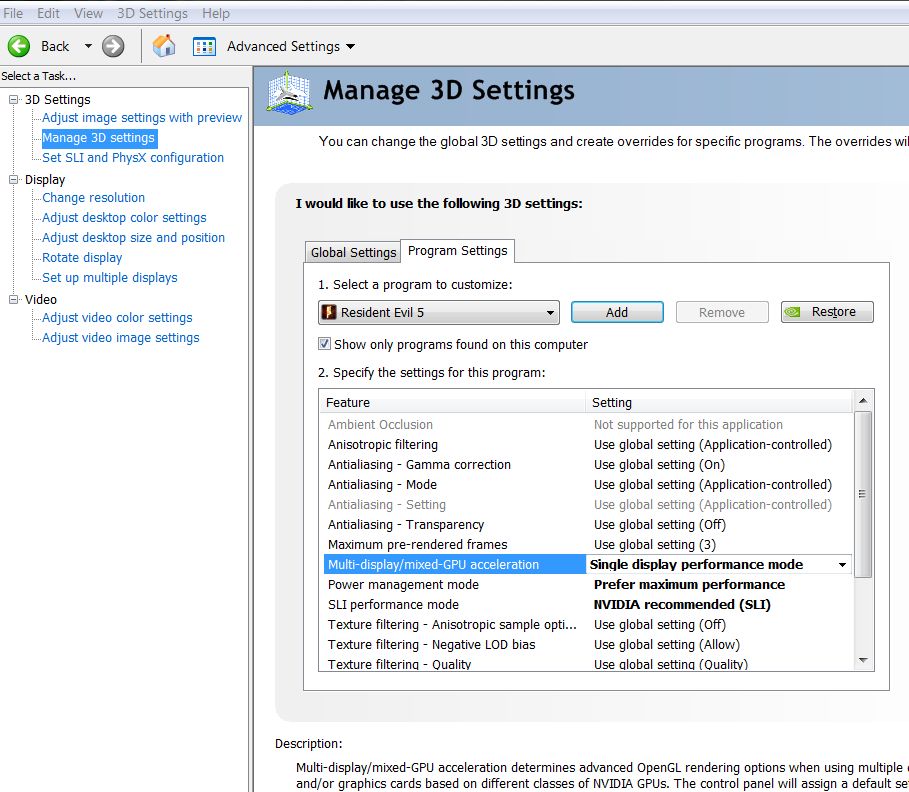Open the 3D Settings menu
This screenshot has width=909, height=792.
click(x=152, y=13)
